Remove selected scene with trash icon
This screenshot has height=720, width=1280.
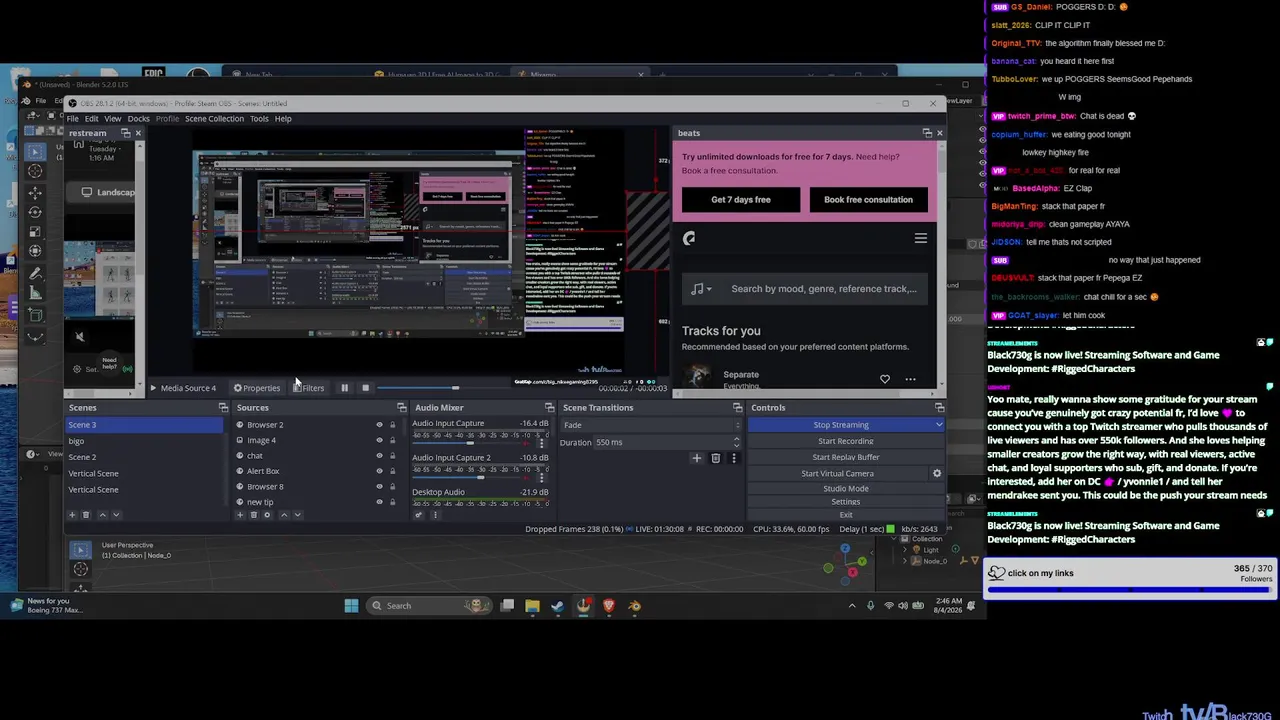pyautogui.click(x=86, y=515)
